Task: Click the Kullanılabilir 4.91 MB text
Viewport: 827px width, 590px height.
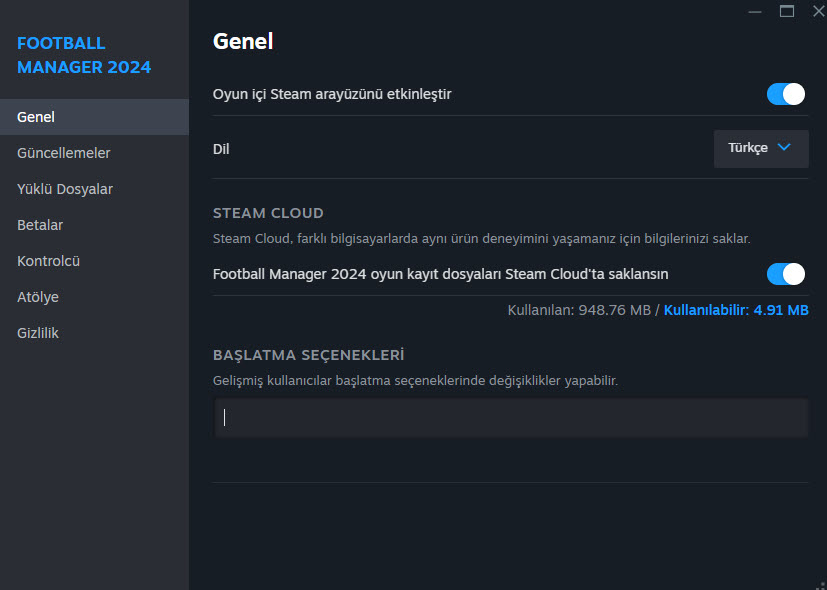Action: 736,310
